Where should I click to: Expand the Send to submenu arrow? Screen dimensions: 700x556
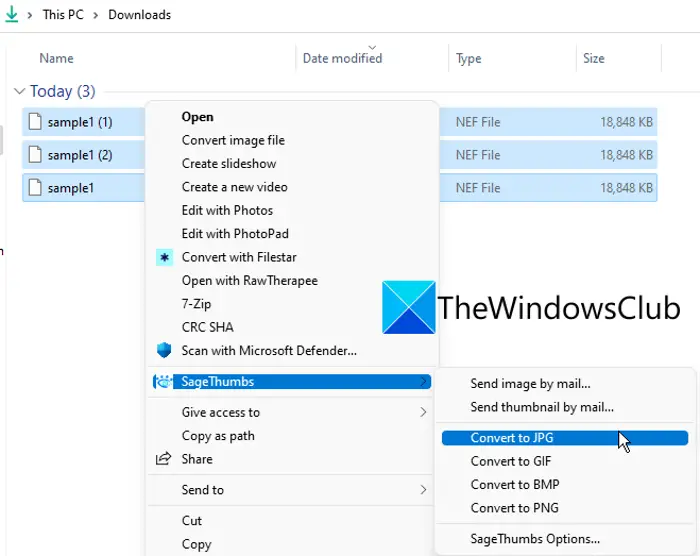pos(423,490)
